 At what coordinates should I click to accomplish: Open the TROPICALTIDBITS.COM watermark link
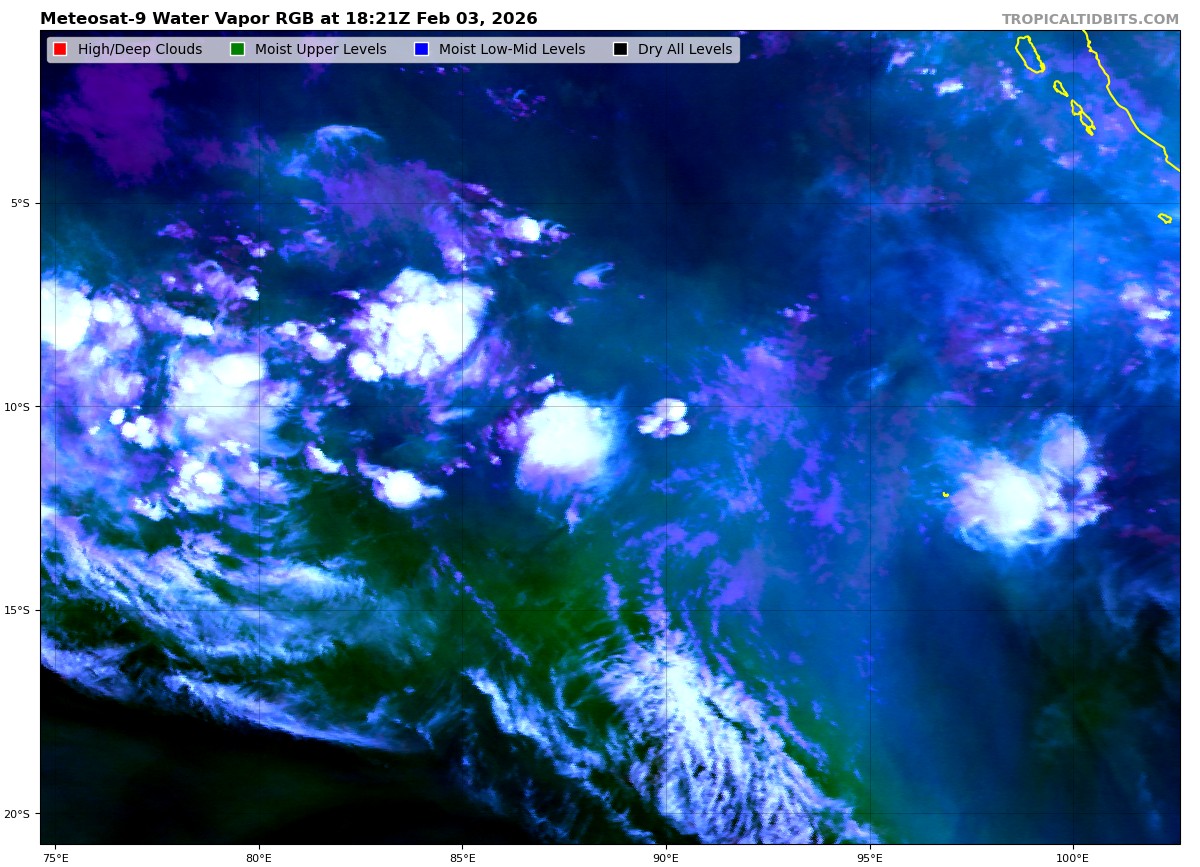pos(1090,20)
